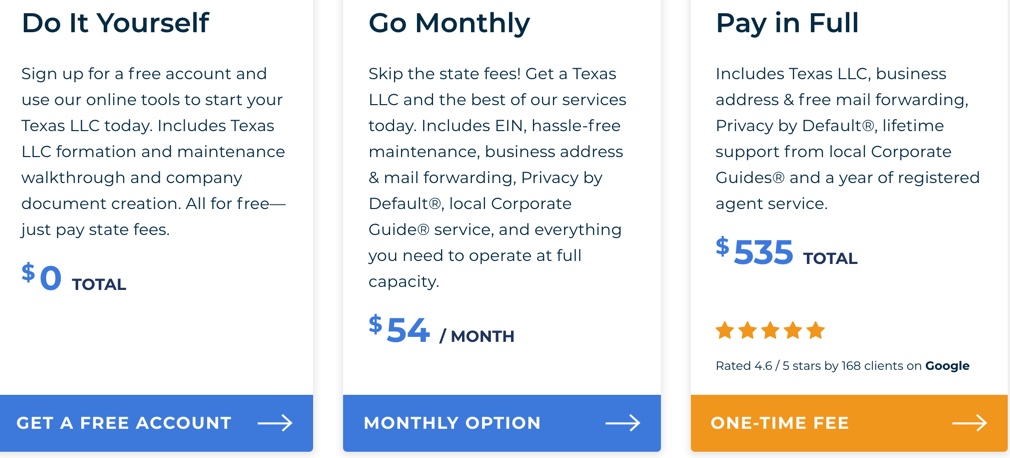Click the Pay in Full heading
The width and height of the screenshot is (1010, 458).
coord(787,23)
